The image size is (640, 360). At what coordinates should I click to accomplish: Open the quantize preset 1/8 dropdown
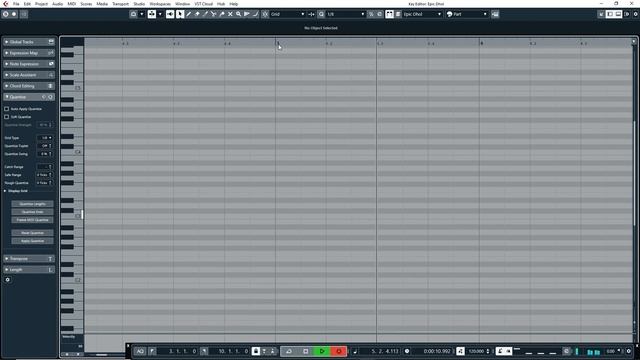pos(345,14)
